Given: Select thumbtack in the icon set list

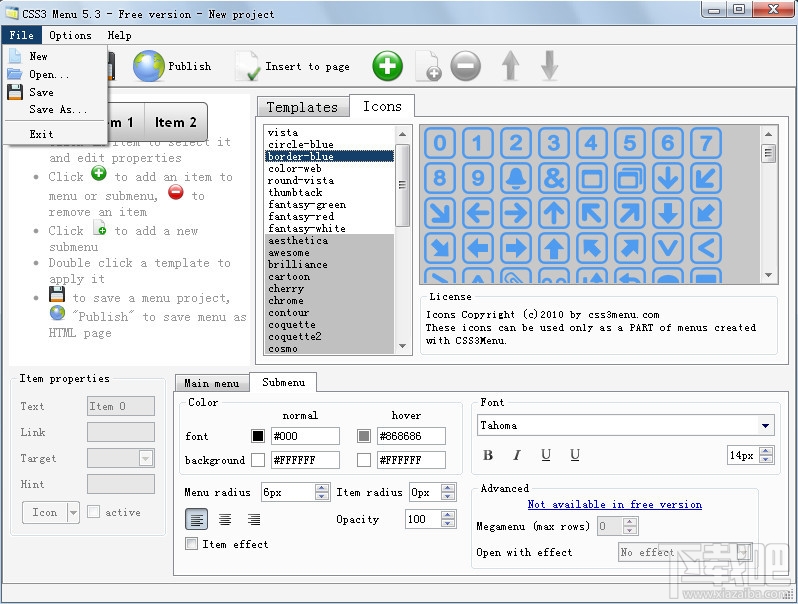Looking at the screenshot, I should [329, 192].
